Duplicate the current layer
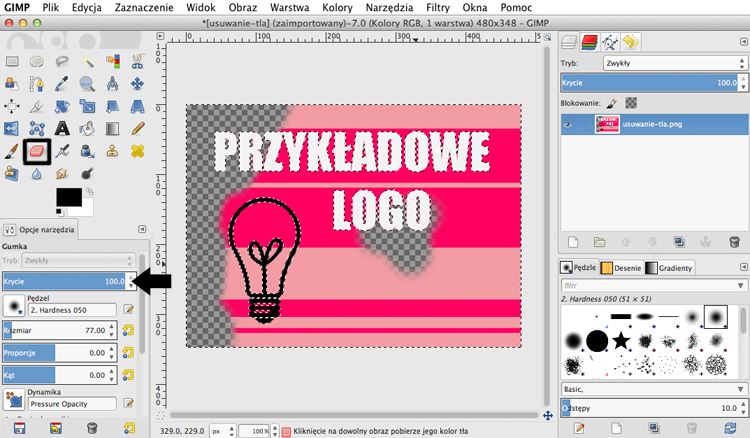This screenshot has width=750, height=438. (x=679, y=242)
